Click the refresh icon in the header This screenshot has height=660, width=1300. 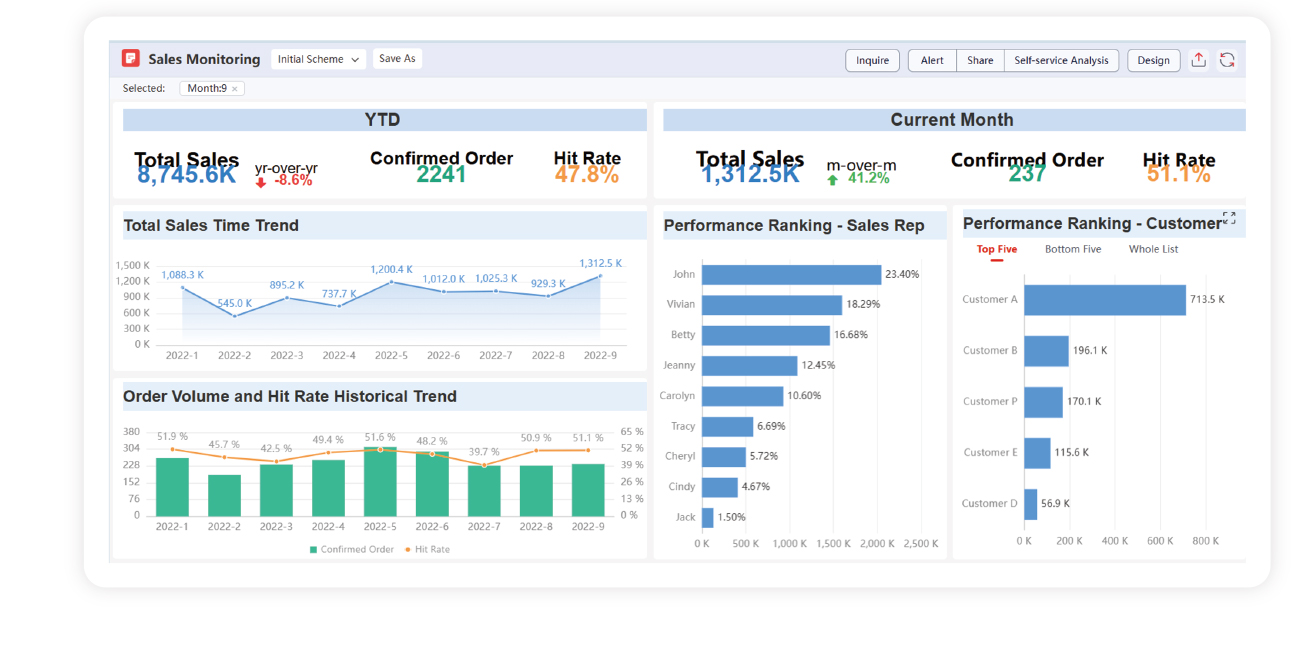[x=1227, y=60]
